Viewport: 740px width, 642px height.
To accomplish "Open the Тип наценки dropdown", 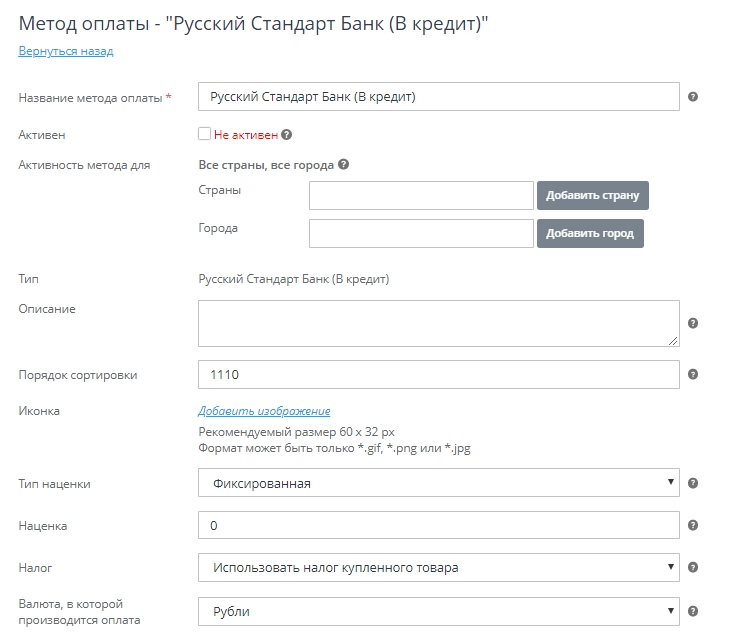I will coord(439,483).
